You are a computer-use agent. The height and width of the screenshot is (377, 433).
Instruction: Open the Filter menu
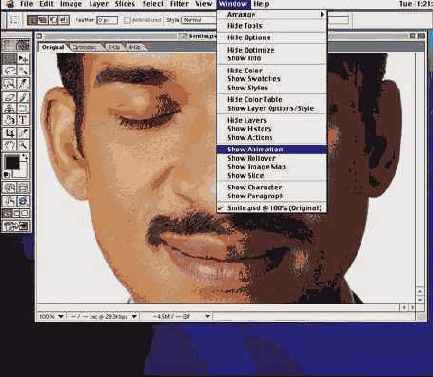[x=179, y=4]
